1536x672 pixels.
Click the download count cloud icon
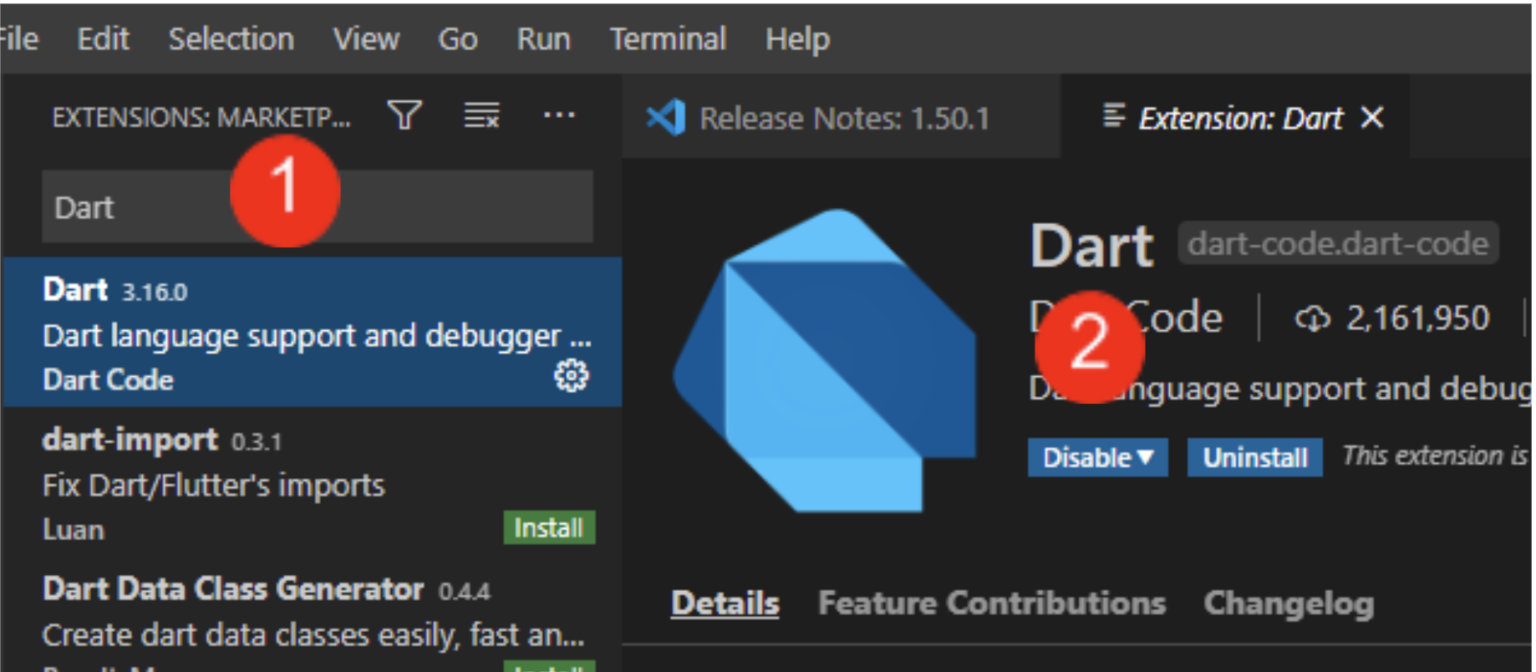click(x=1313, y=319)
